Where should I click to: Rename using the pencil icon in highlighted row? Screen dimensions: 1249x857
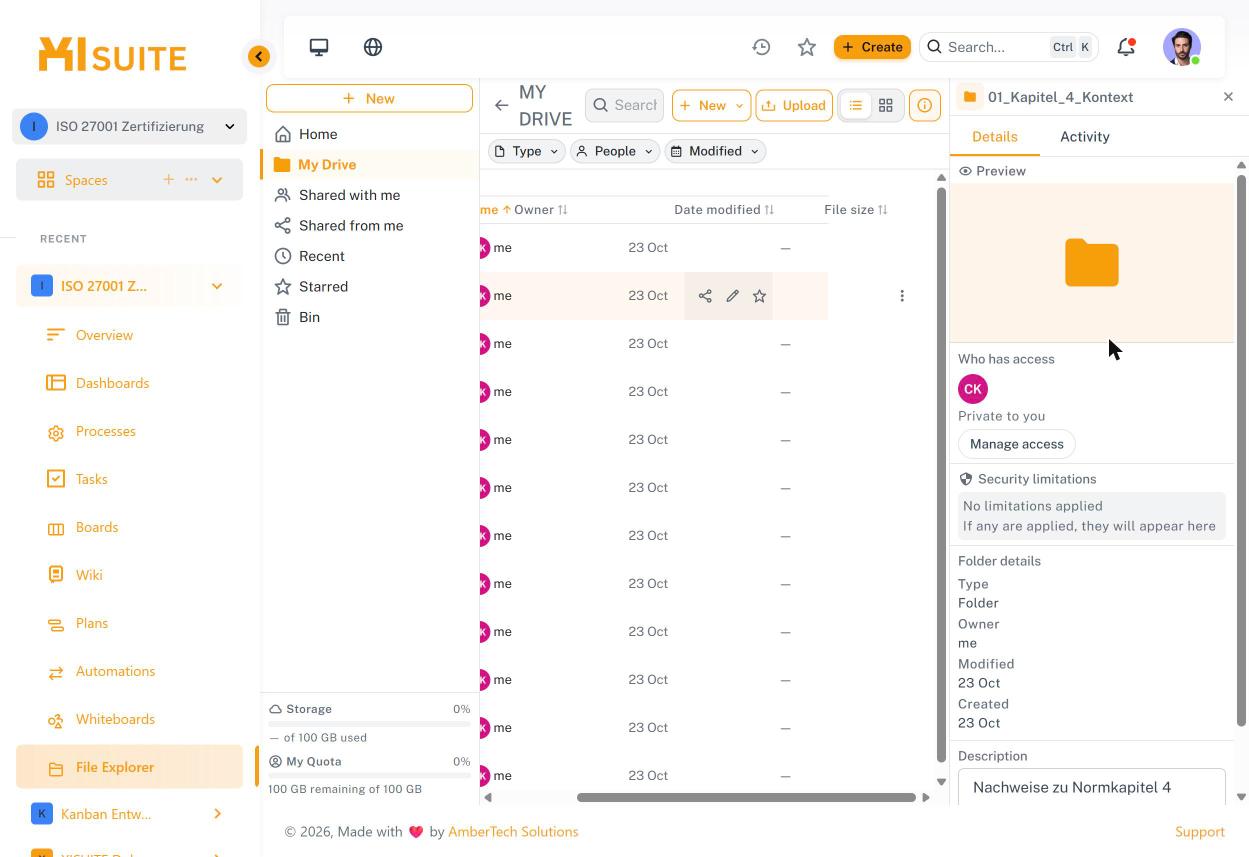point(732,296)
